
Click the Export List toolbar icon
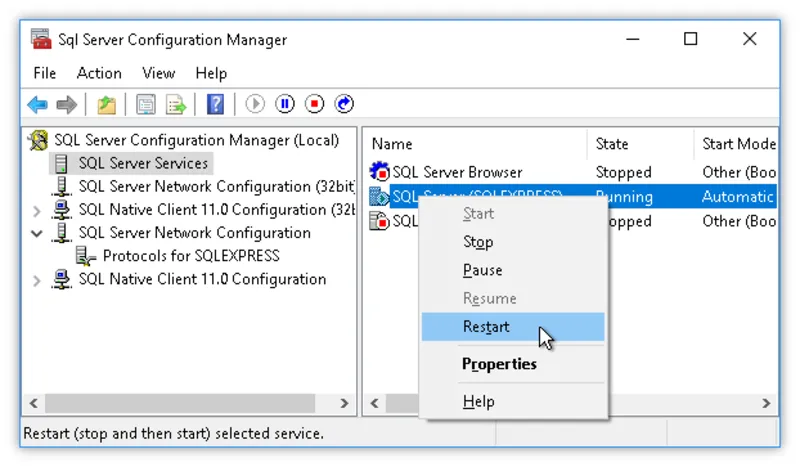[x=176, y=104]
